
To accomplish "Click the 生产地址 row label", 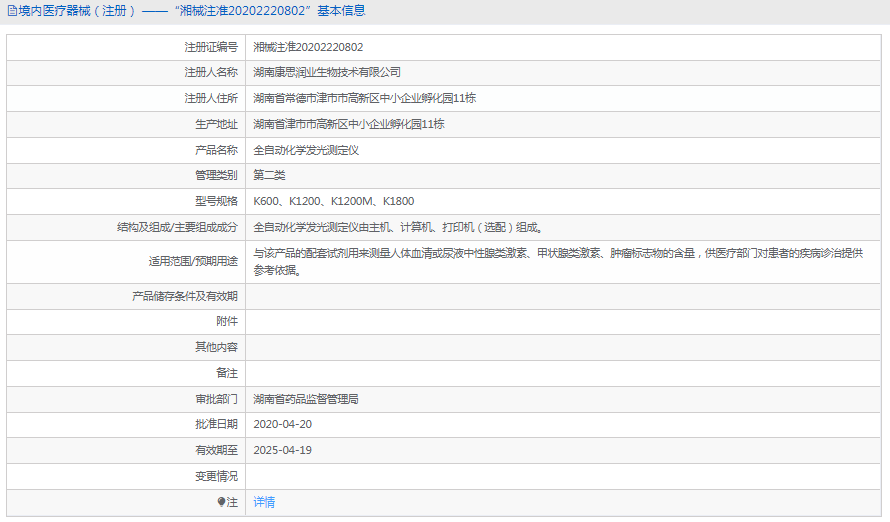I will pos(216,124).
